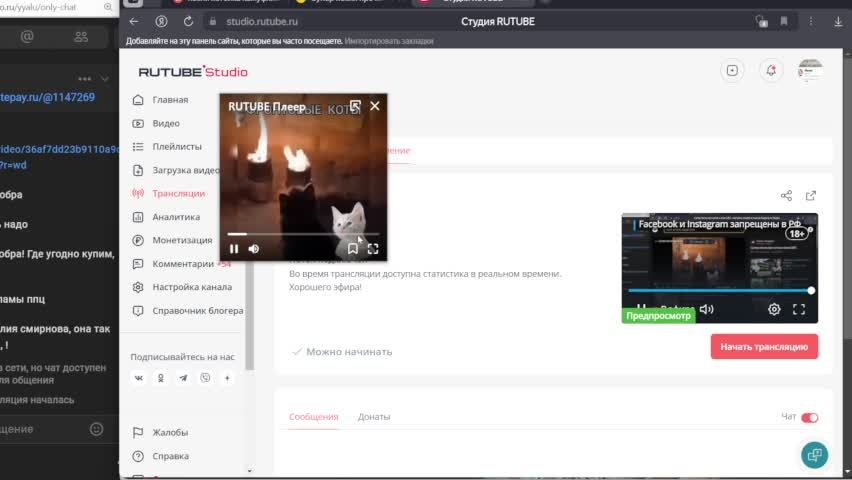Open Настройка канала settings page
852x480 pixels.
click(191, 287)
